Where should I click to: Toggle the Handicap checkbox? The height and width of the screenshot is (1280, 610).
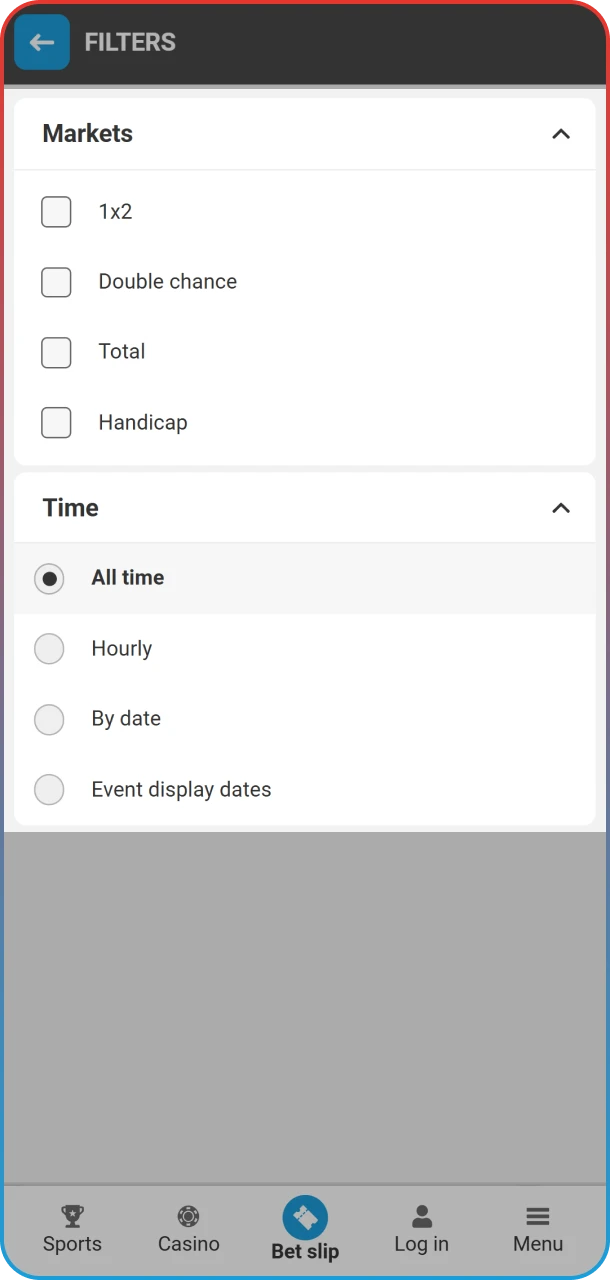[x=56, y=422]
